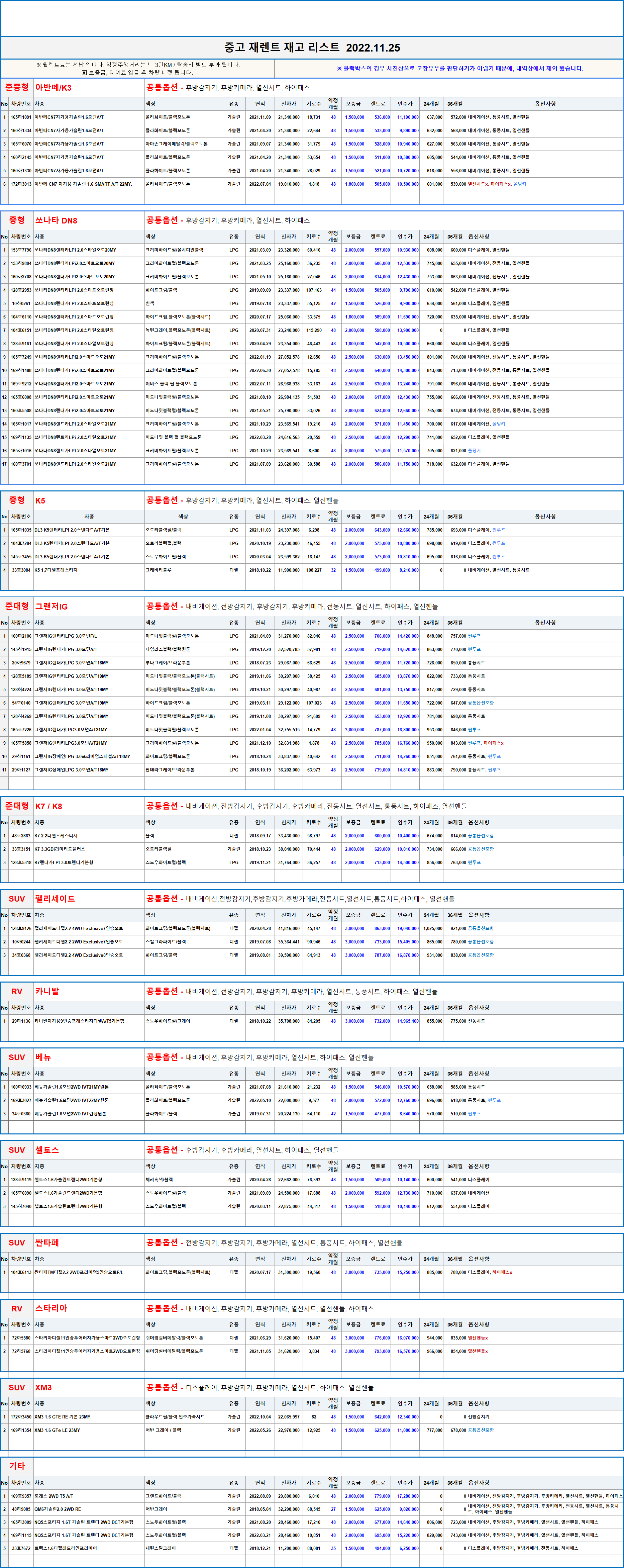Select plate number '72하5580' in 스타리아 table
This screenshot has height=1568, width=624.
[x=21, y=1338]
